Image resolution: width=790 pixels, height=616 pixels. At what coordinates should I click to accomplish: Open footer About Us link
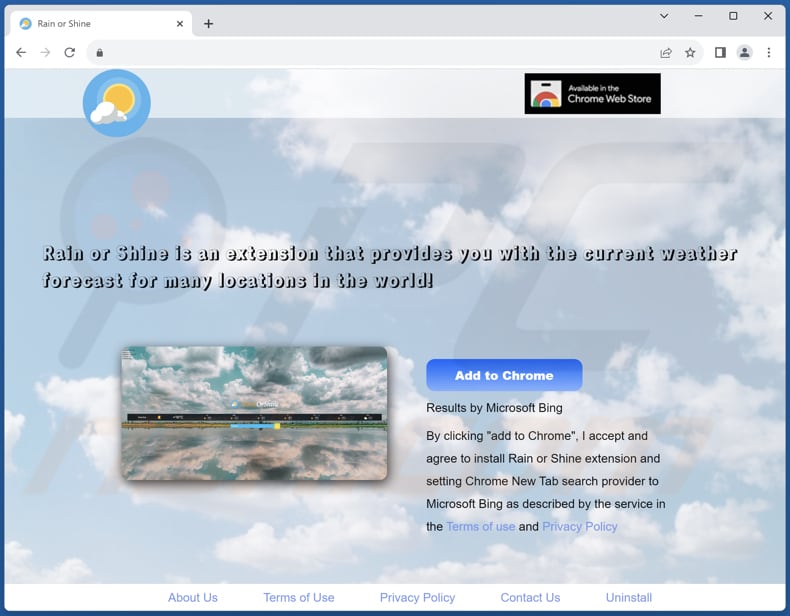(x=193, y=597)
